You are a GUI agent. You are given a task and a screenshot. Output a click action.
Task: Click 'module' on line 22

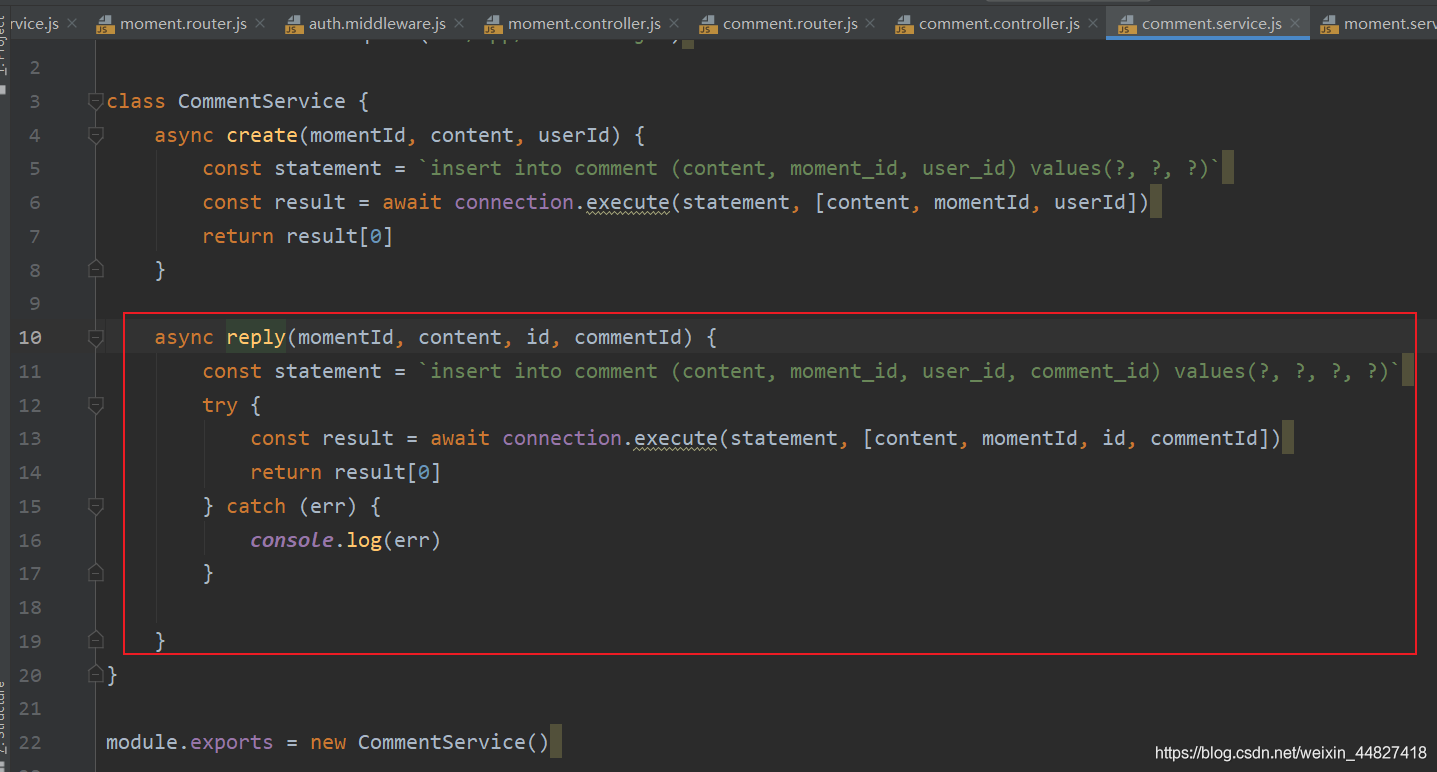(142, 742)
